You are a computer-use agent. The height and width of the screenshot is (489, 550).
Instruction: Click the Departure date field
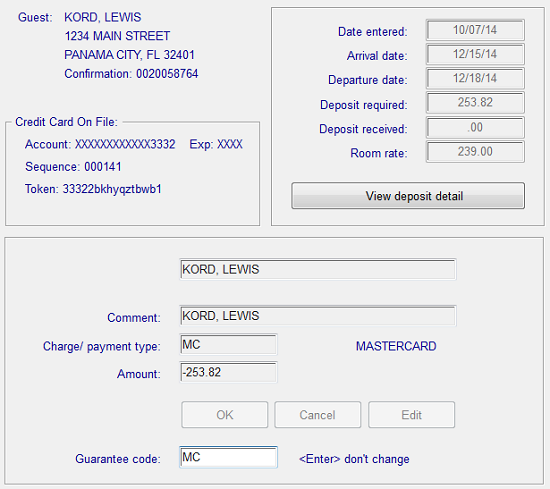click(x=475, y=78)
